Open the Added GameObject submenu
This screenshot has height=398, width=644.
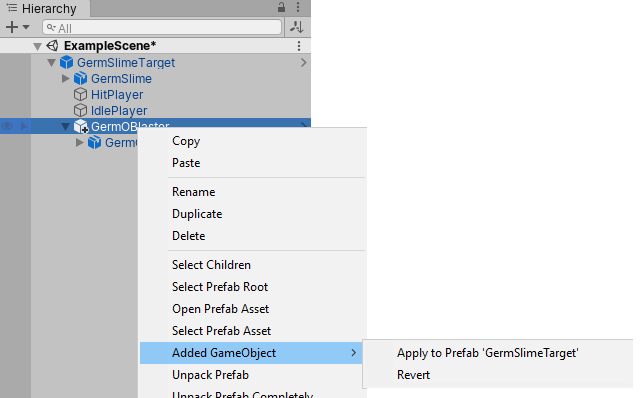(251, 353)
